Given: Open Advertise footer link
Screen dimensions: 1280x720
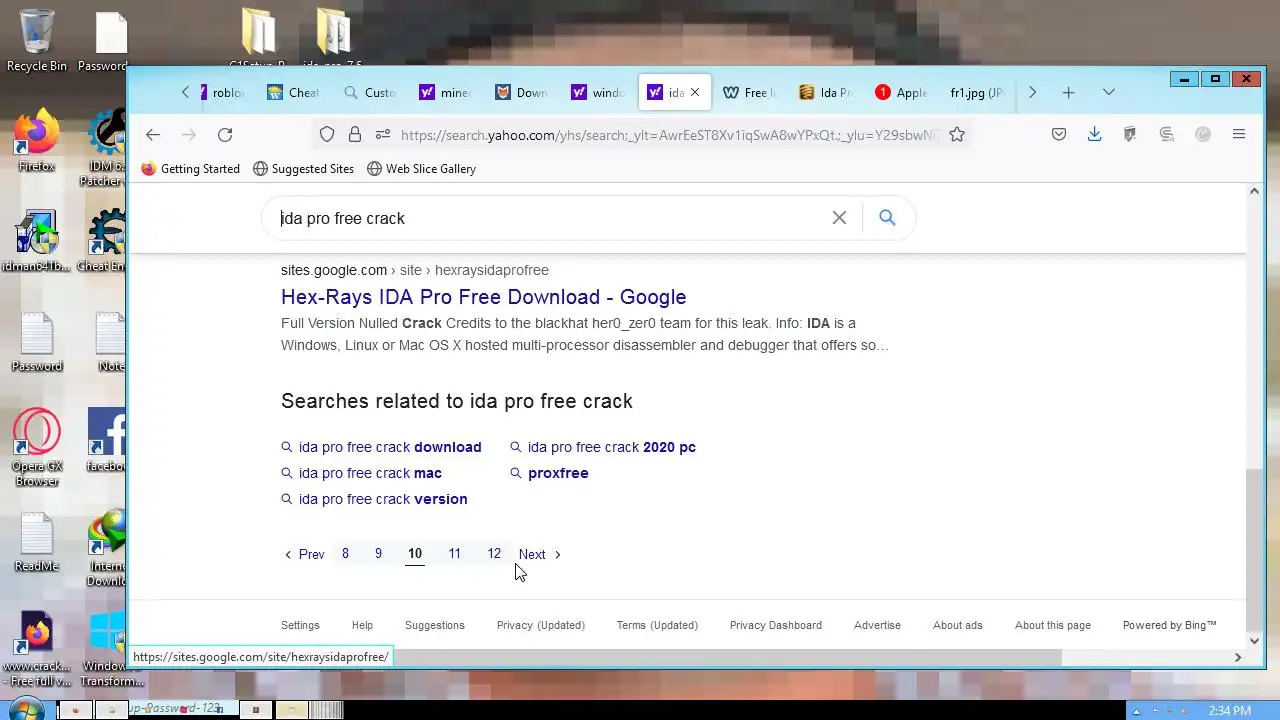Looking at the screenshot, I should click(x=877, y=625).
